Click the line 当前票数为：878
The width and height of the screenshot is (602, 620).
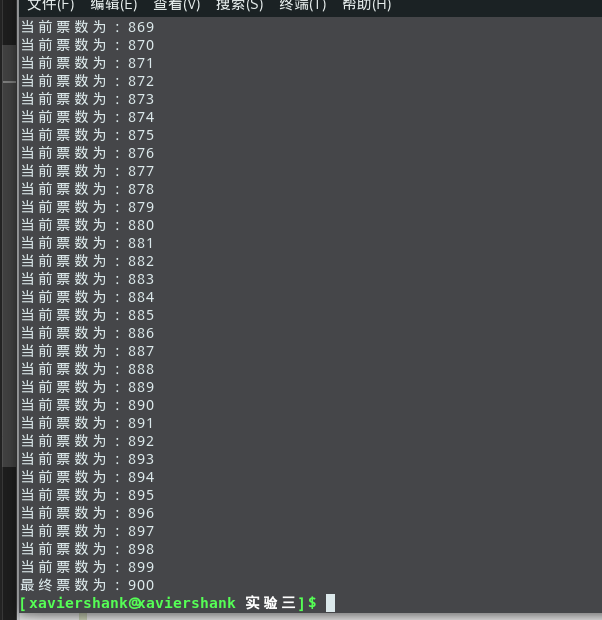click(87, 189)
